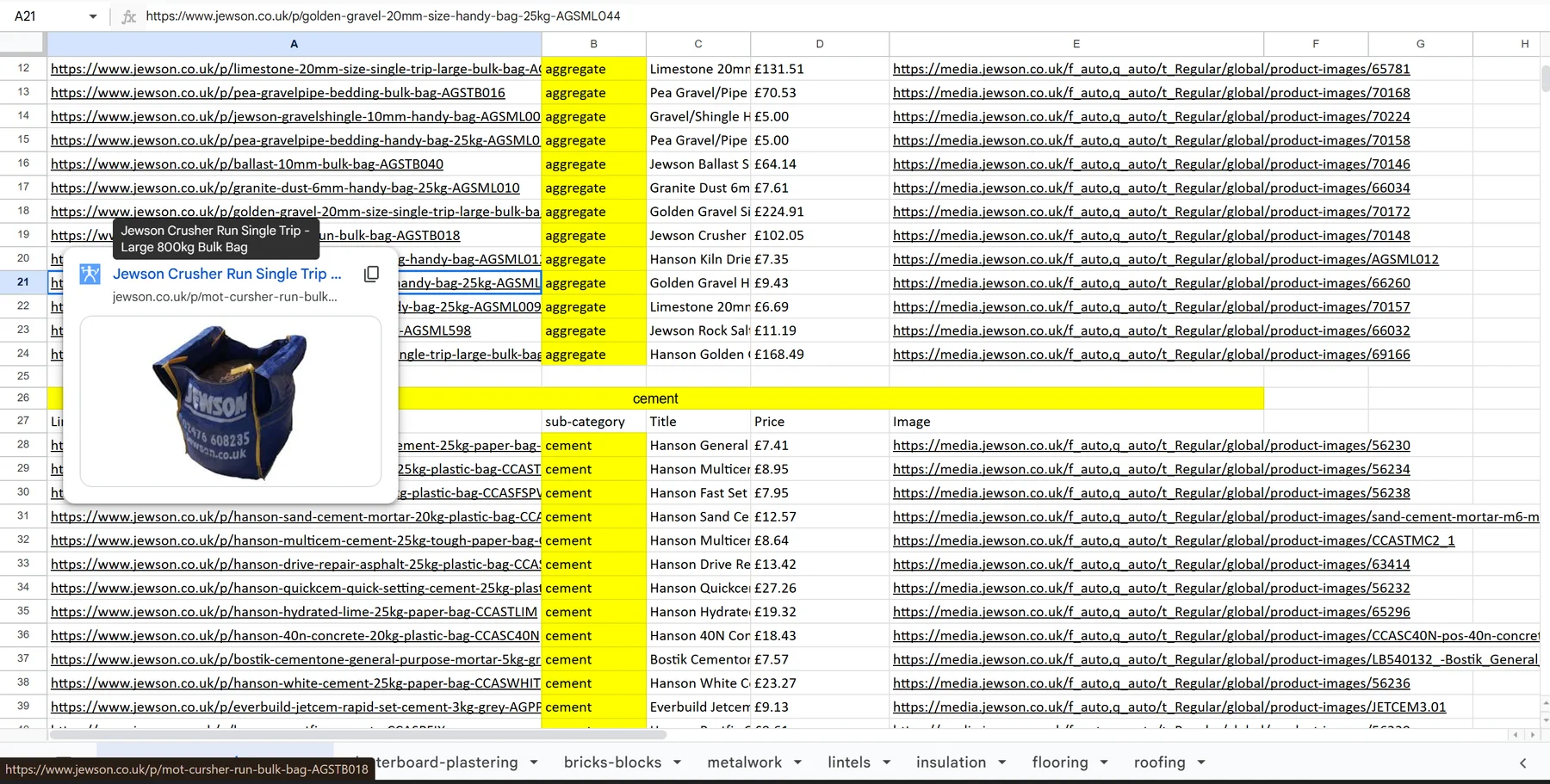The width and height of the screenshot is (1550, 784).
Task: Select the Bostik Cementone title cell
Action: click(x=698, y=660)
